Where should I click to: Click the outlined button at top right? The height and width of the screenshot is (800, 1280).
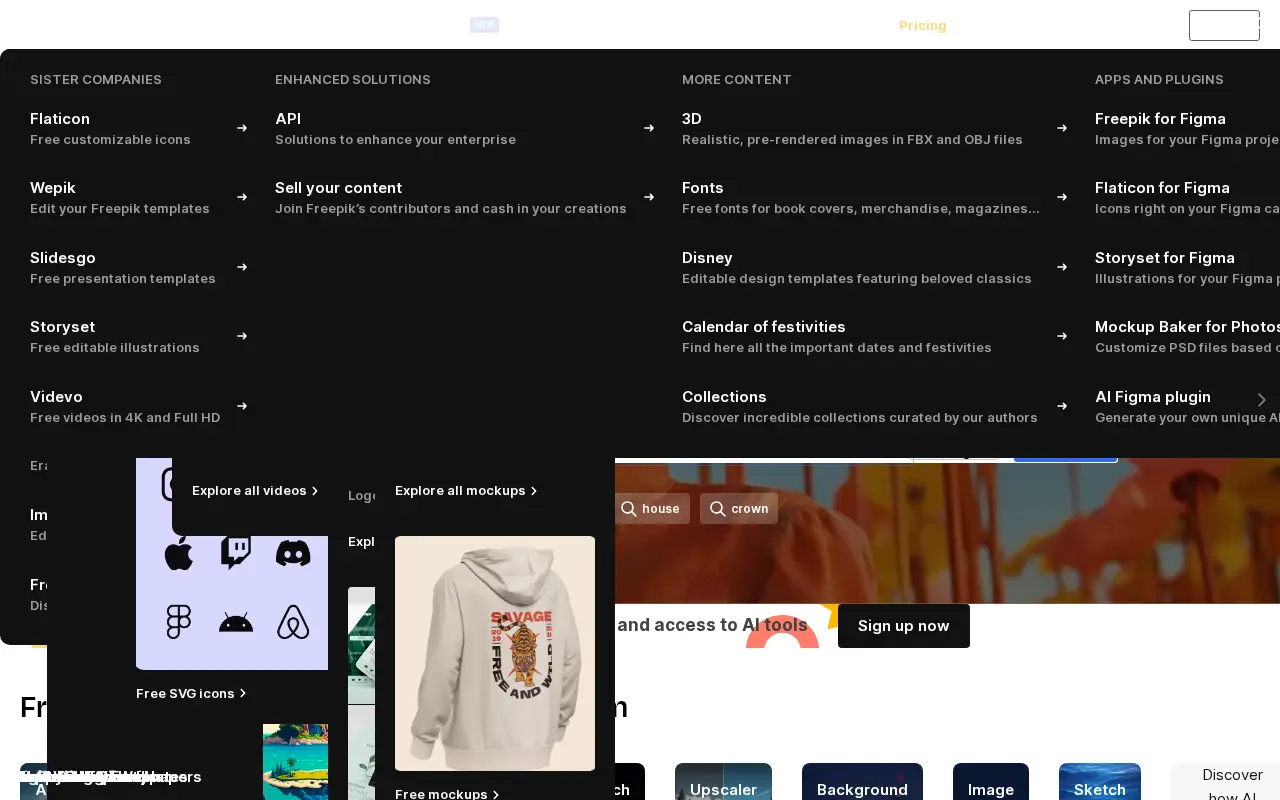[1224, 25]
